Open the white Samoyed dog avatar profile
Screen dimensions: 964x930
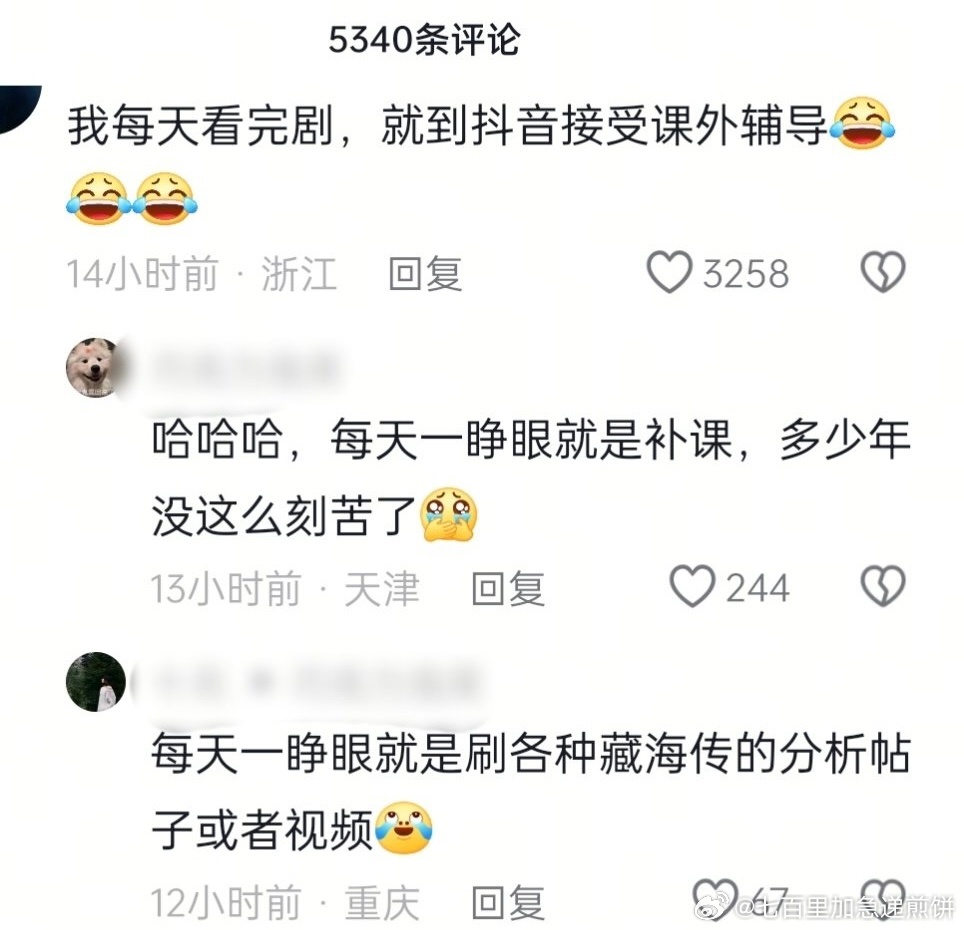click(95, 368)
